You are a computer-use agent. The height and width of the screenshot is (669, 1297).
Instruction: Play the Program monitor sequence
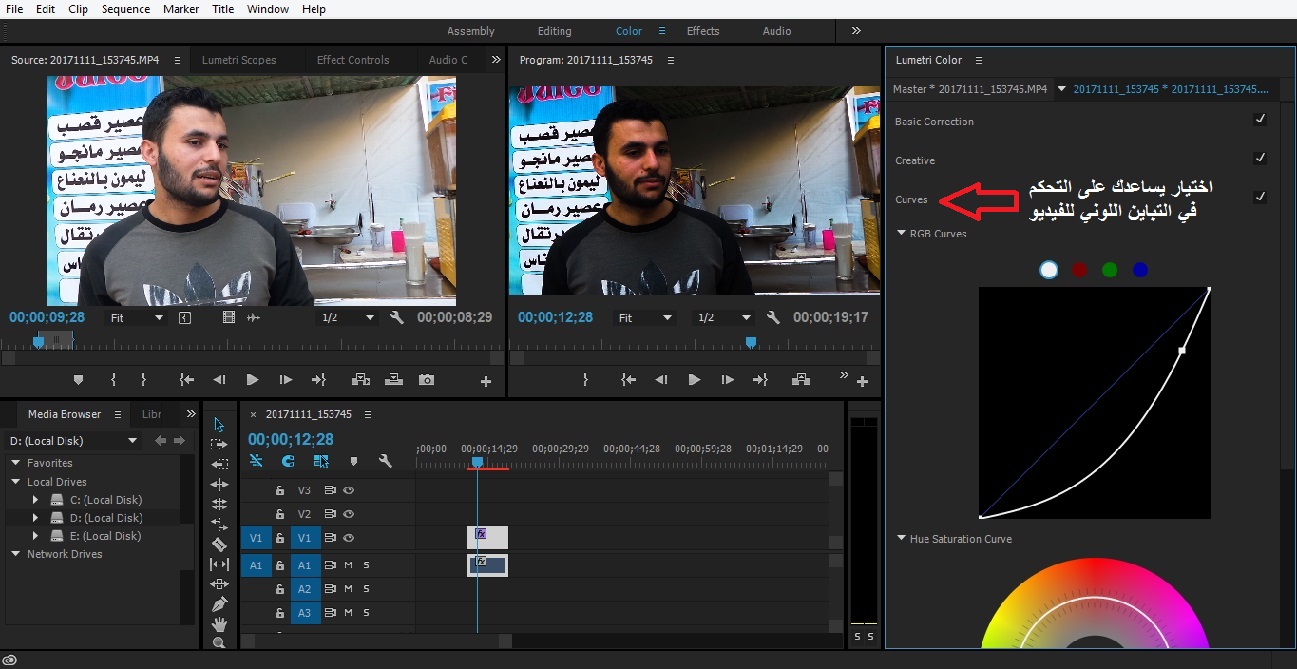pyautogui.click(x=694, y=380)
